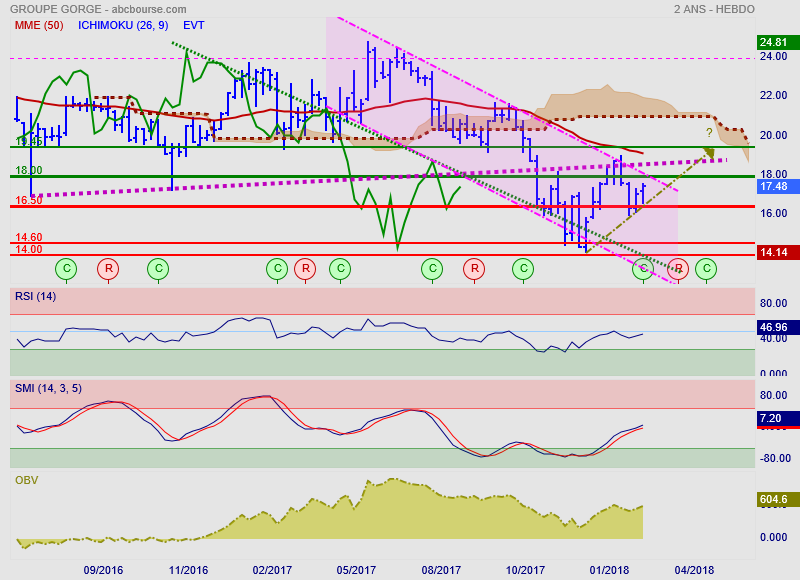This screenshot has height=580, width=800.
Task: Click the C event marker above 10/2017
Action: [523, 268]
